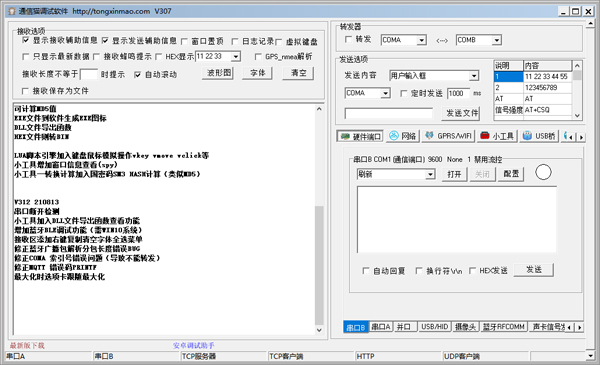This screenshot has height=365, width=600.
Task: Enable 只显示最新数据 checkbox
Action: [x=26, y=57]
